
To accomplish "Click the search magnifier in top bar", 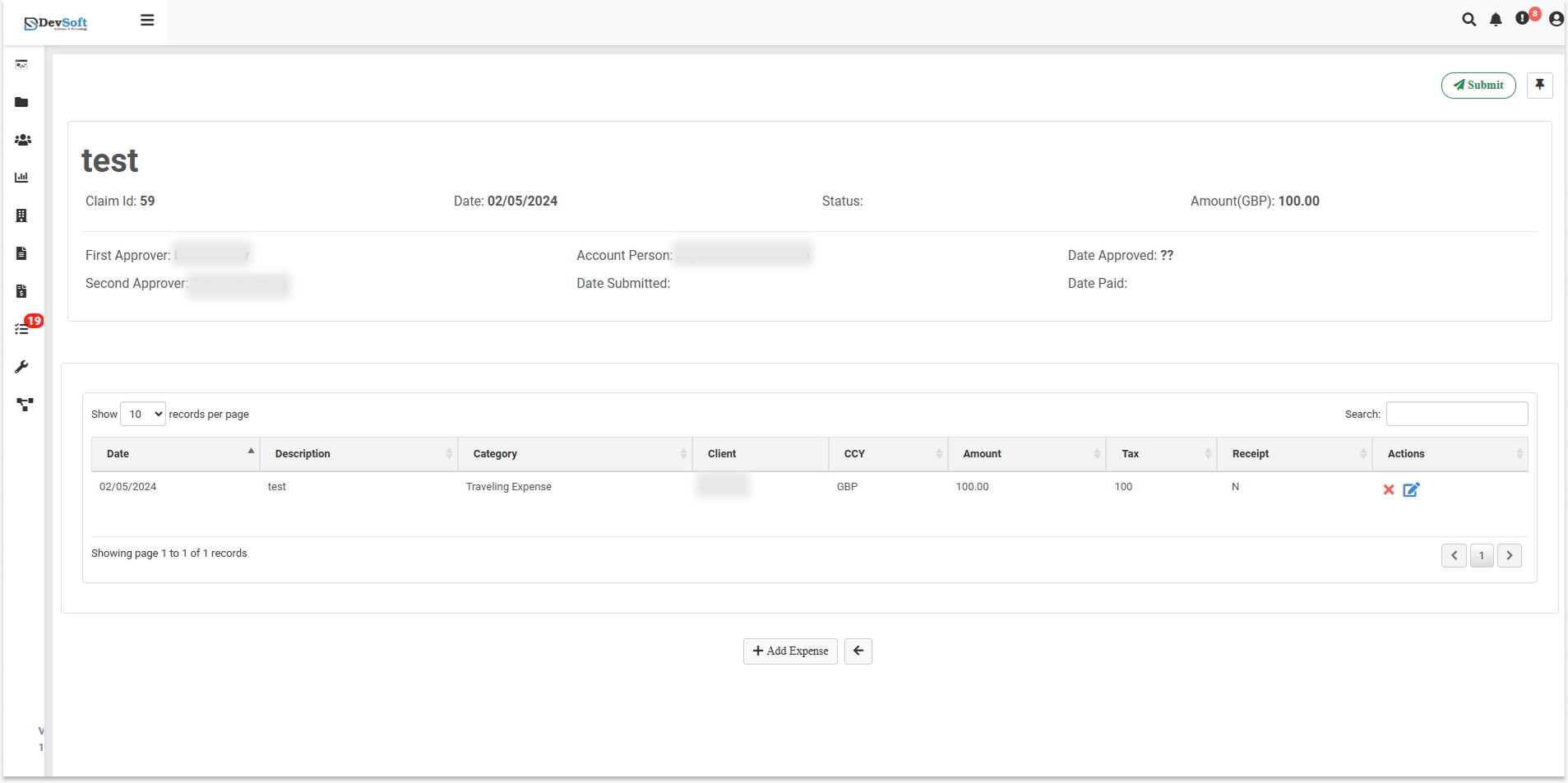I will [x=1469, y=20].
